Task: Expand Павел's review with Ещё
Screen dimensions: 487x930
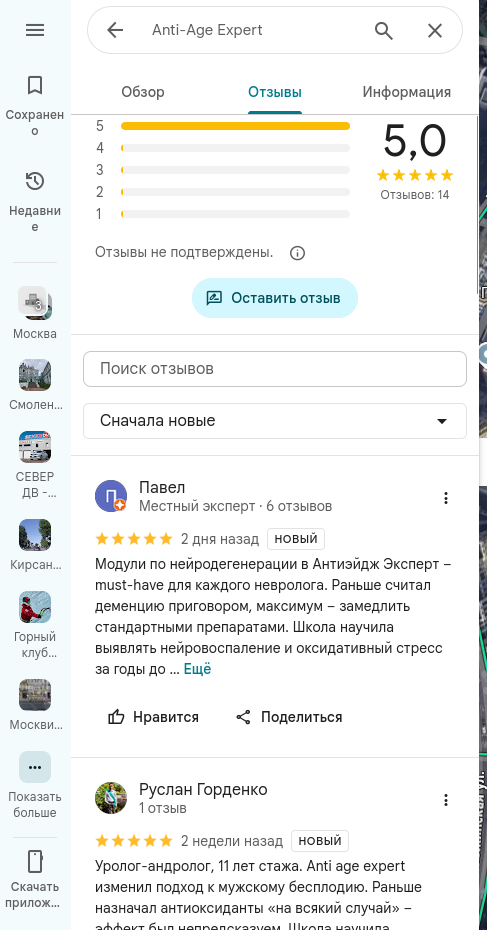Action: [198, 669]
